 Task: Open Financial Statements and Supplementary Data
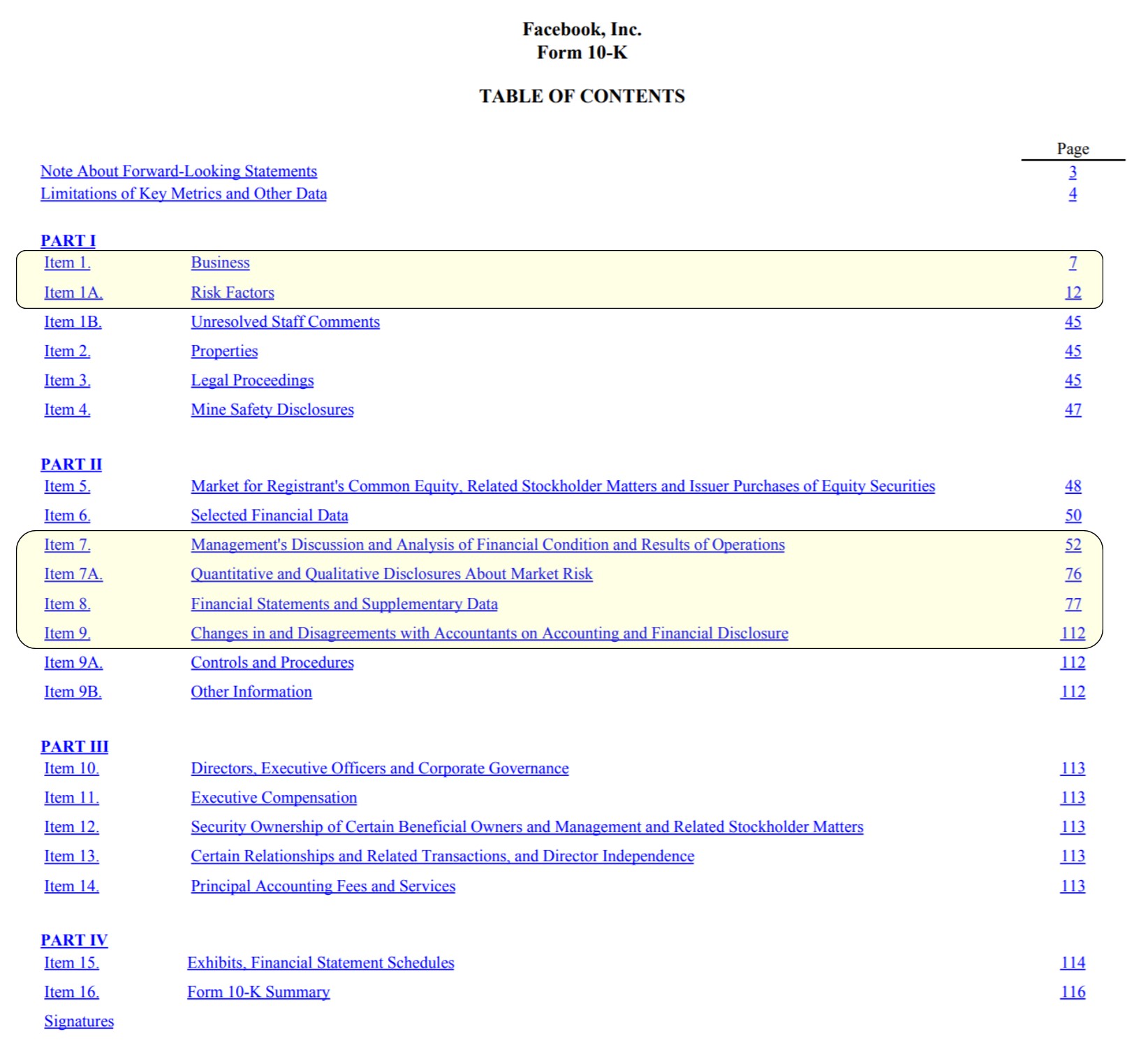(x=344, y=604)
